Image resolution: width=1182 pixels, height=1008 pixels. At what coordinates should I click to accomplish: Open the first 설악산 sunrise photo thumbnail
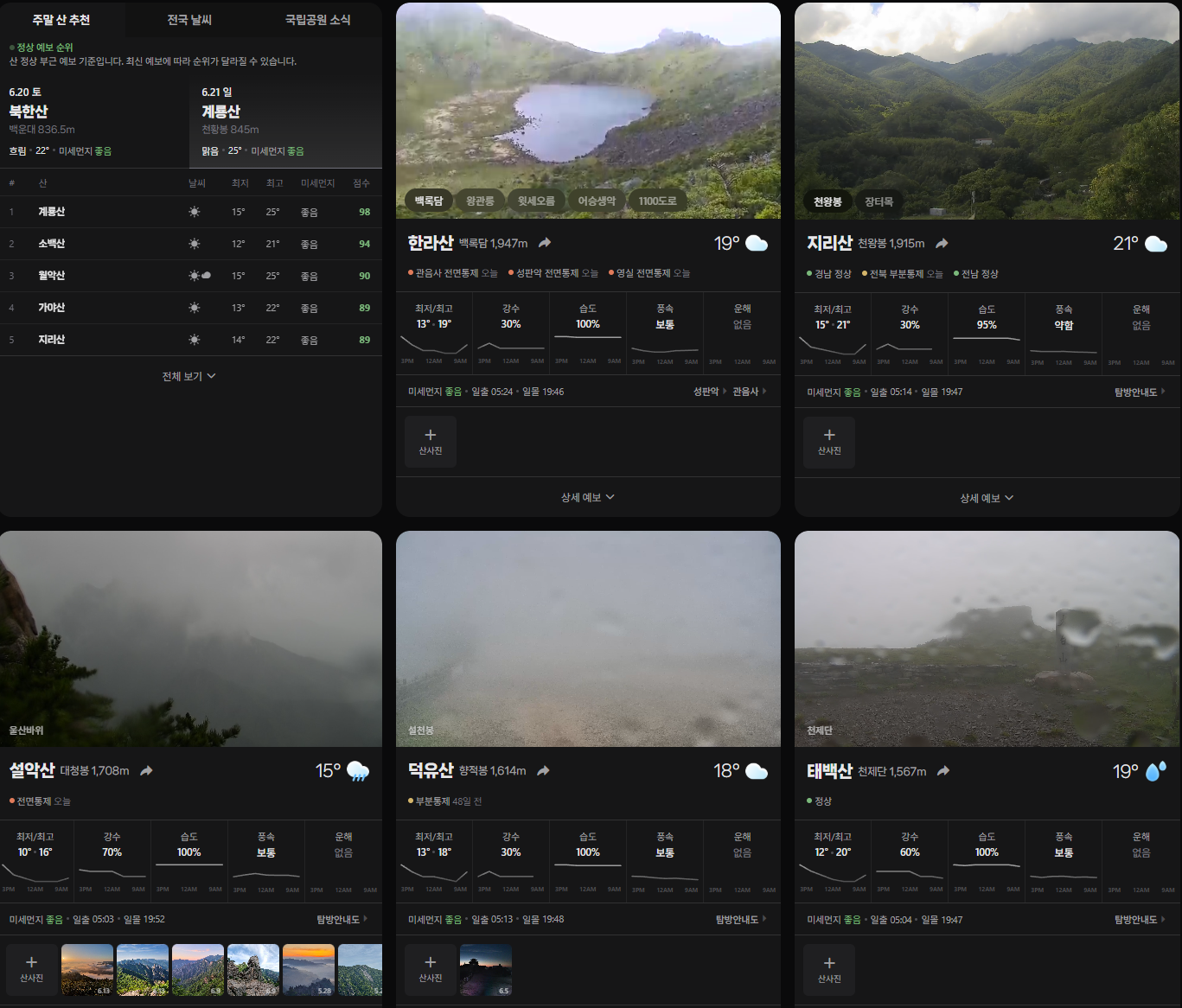(x=87, y=970)
